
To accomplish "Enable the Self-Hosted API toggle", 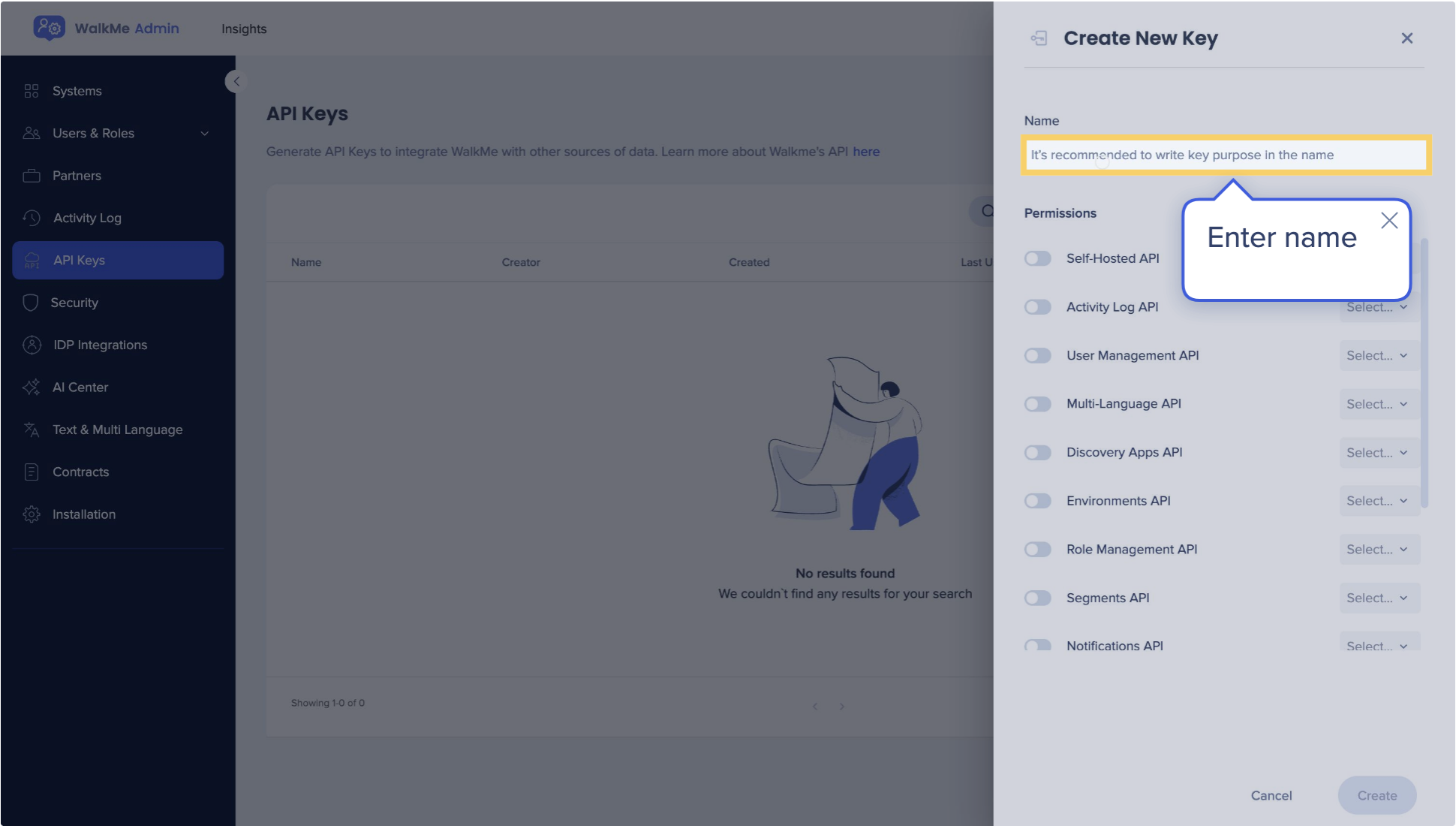I will (1038, 258).
